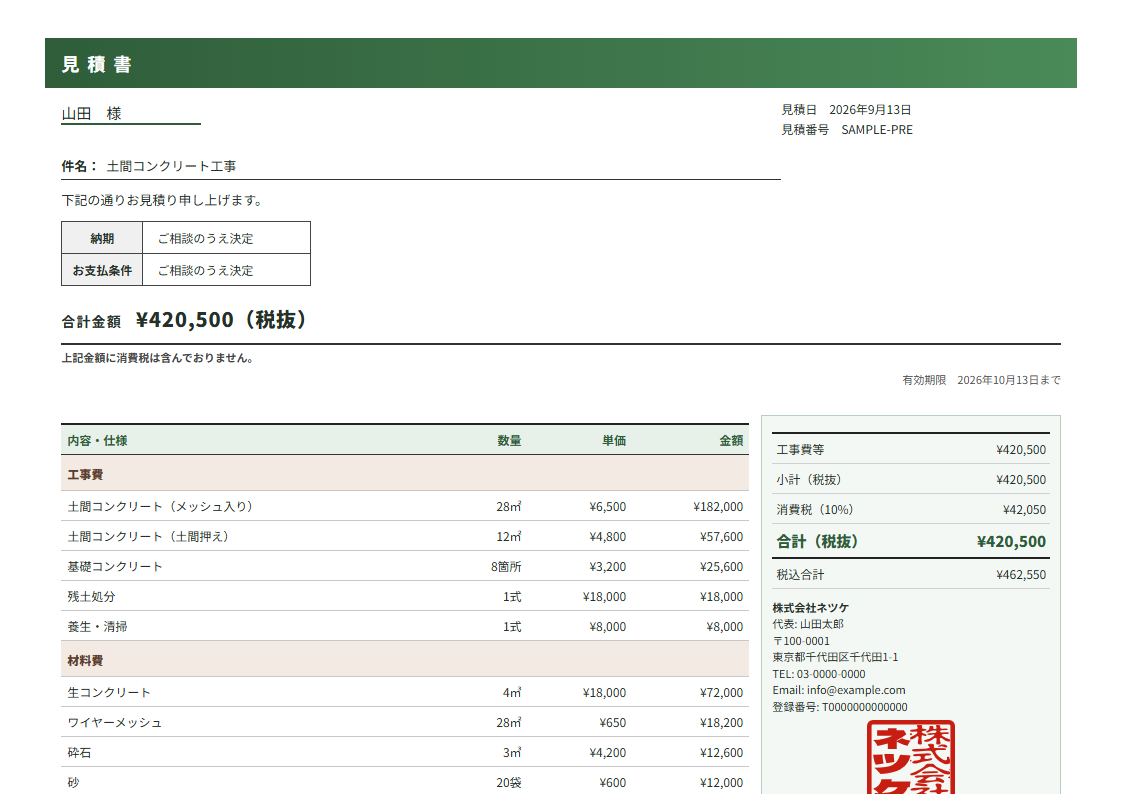Click the amount ¥72,000

click(x=721, y=692)
